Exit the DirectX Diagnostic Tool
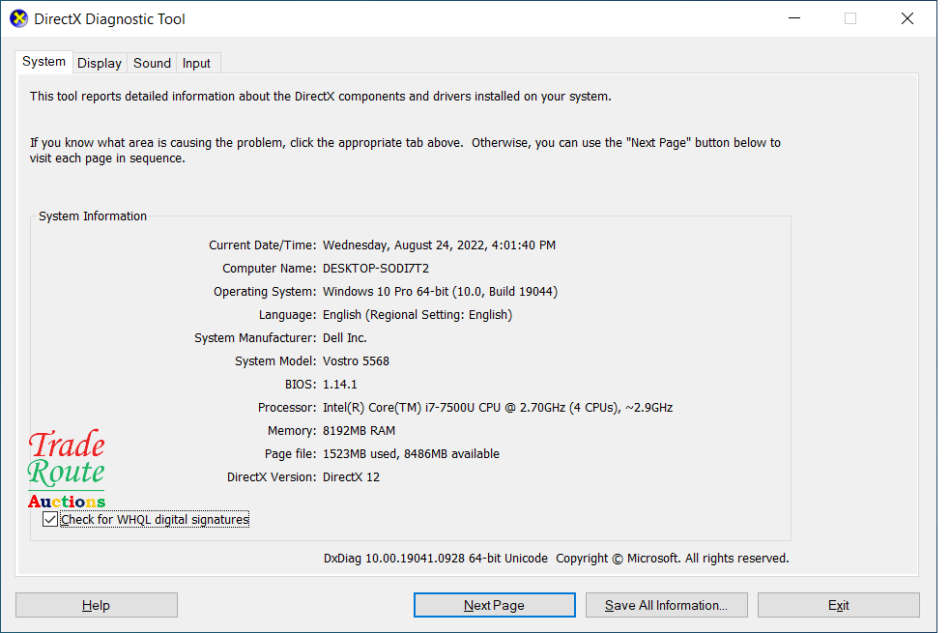The image size is (950, 633). pos(838,604)
